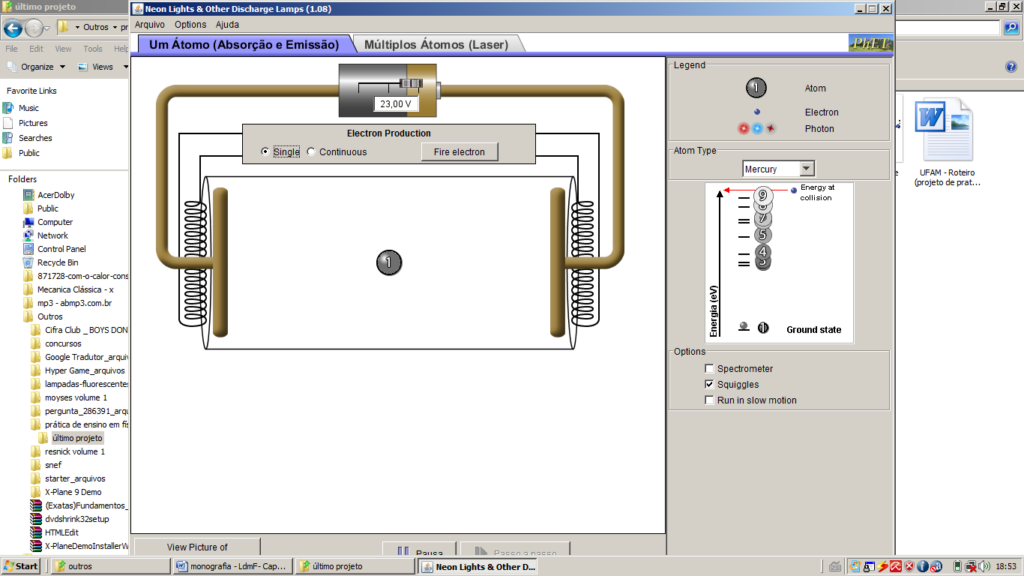Screen dimensions: 1024x576
Task: Click the View Picture of button
Action: click(197, 547)
